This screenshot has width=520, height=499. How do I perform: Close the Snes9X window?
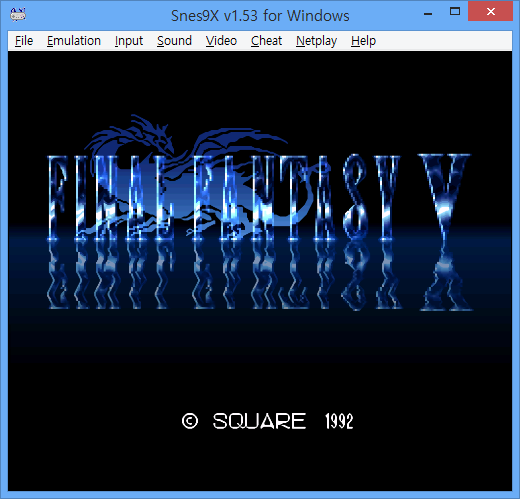pyautogui.click(x=490, y=12)
